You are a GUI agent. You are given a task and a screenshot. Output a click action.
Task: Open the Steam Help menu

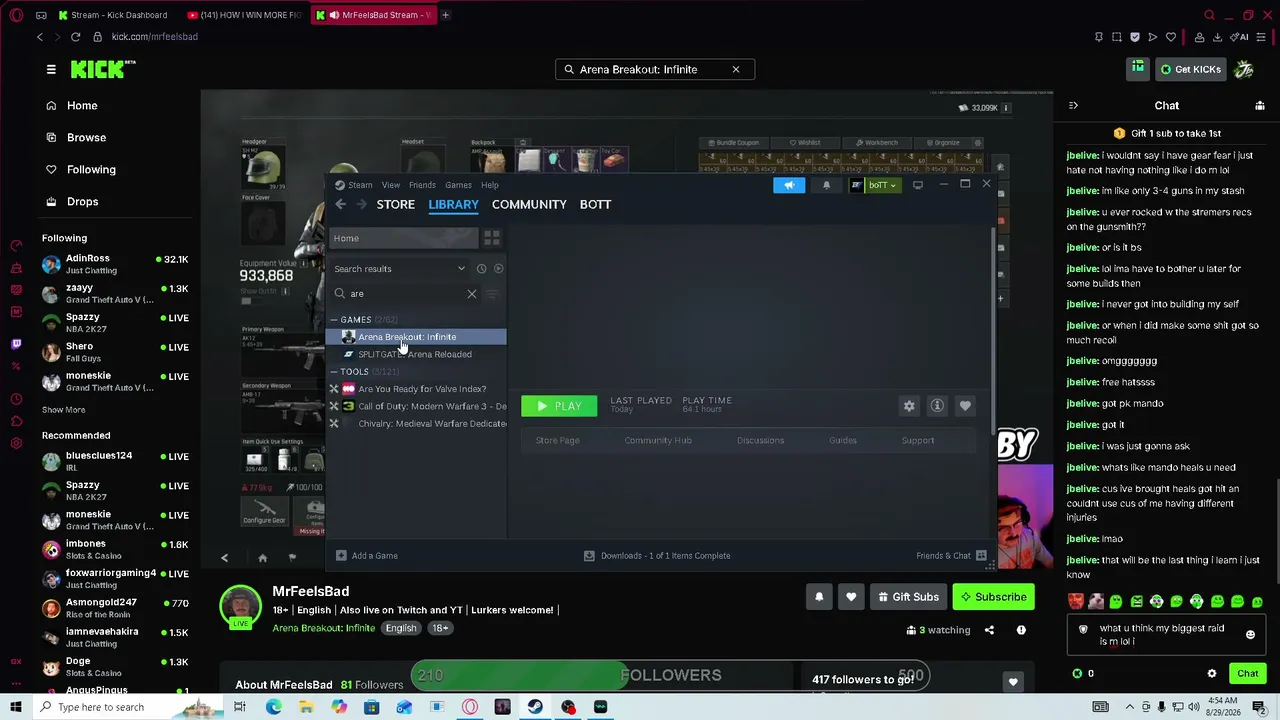coord(489,185)
